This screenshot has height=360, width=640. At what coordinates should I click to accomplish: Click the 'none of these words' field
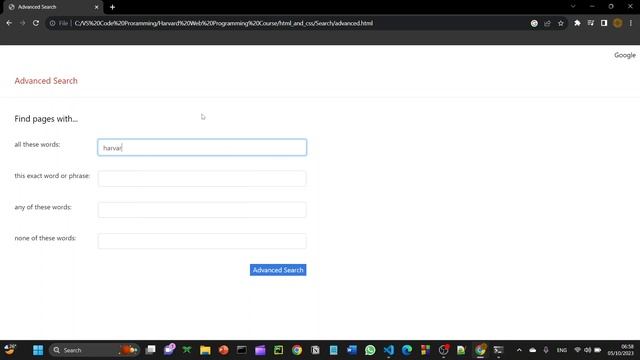pos(202,241)
